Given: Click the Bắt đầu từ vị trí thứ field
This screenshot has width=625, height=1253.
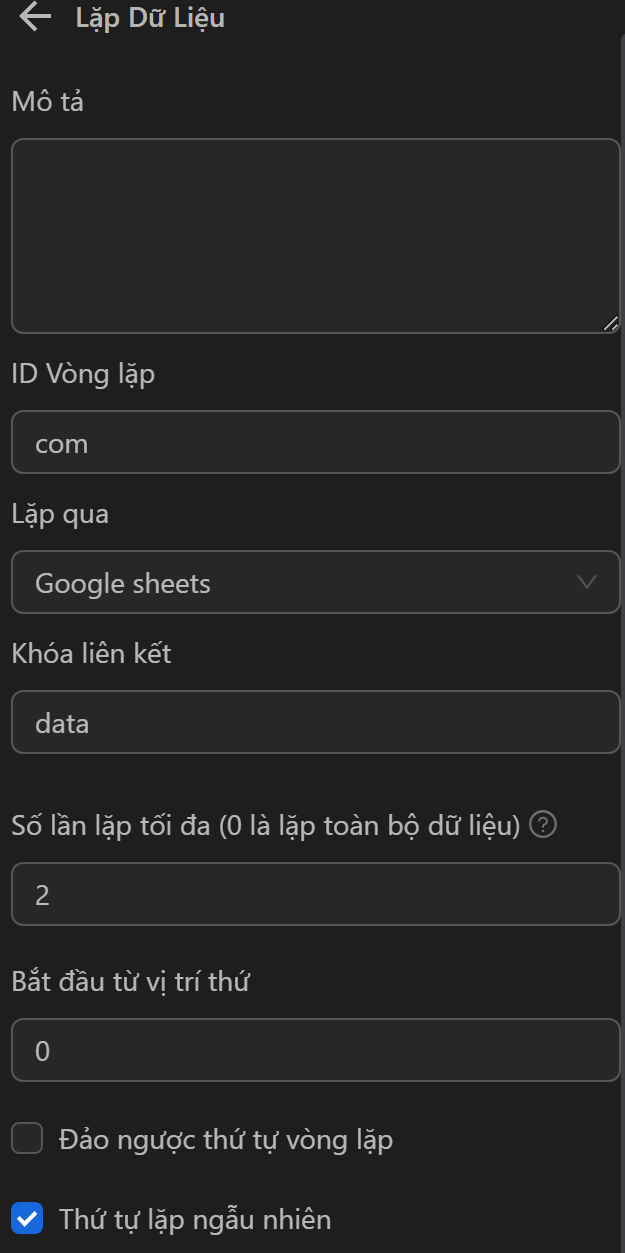Looking at the screenshot, I should [315, 1050].
